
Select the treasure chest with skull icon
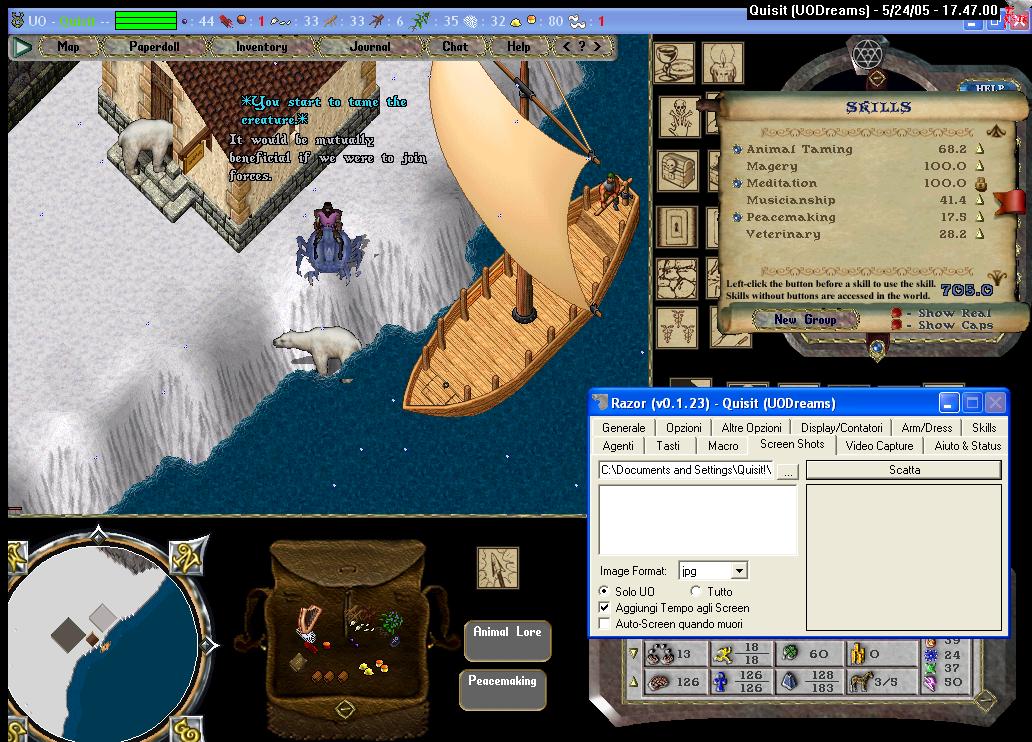[x=677, y=170]
